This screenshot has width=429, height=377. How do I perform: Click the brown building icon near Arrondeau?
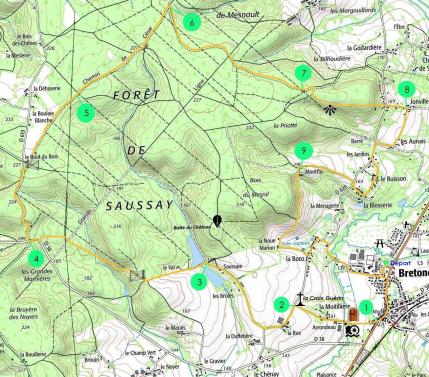tap(353, 314)
